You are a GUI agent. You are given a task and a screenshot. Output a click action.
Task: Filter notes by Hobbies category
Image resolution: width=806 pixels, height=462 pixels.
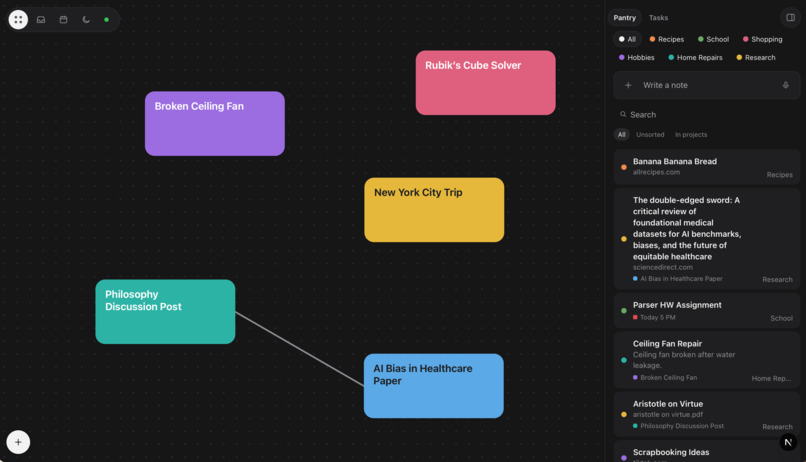(x=636, y=58)
